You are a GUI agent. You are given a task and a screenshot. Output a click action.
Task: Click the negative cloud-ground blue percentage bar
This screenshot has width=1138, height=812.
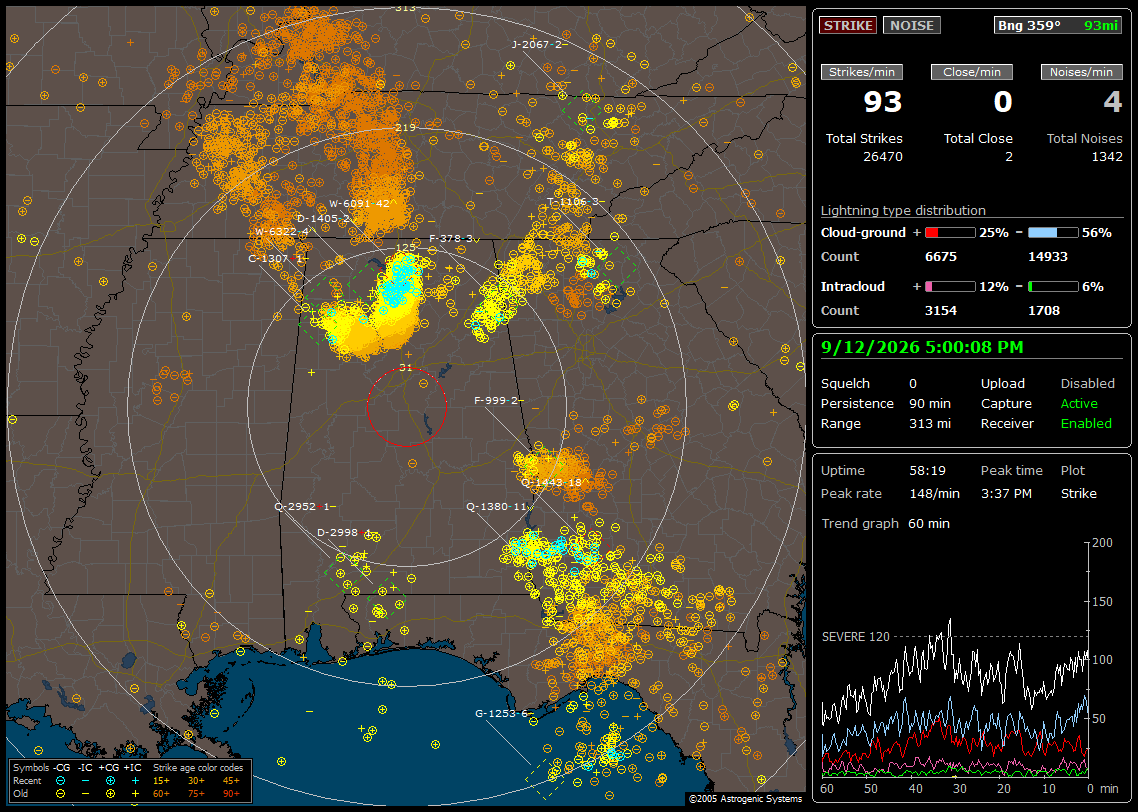pos(1053,233)
